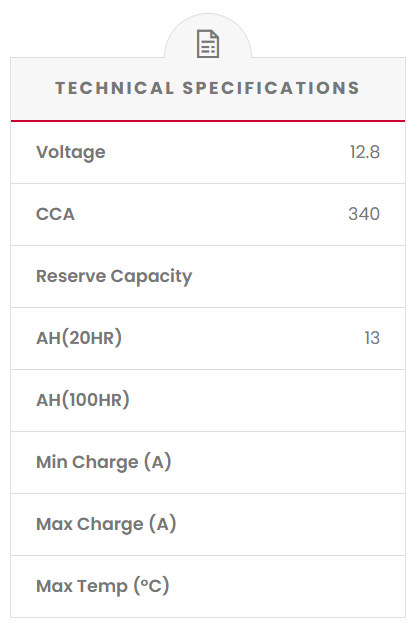Click the Technical Specifications heading
418x631 pixels.
point(208,88)
